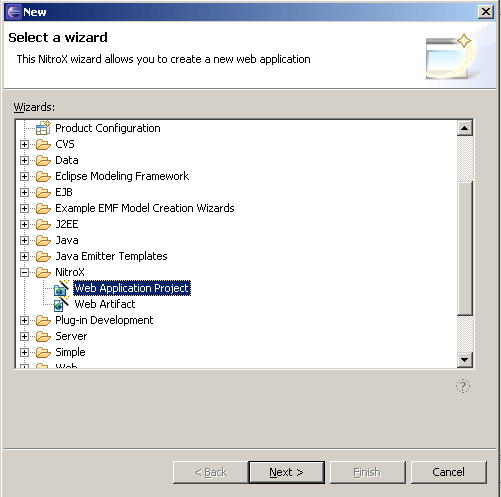Collapse the NitroX tree node
Screen dimensions: 501x497
click(x=24, y=273)
